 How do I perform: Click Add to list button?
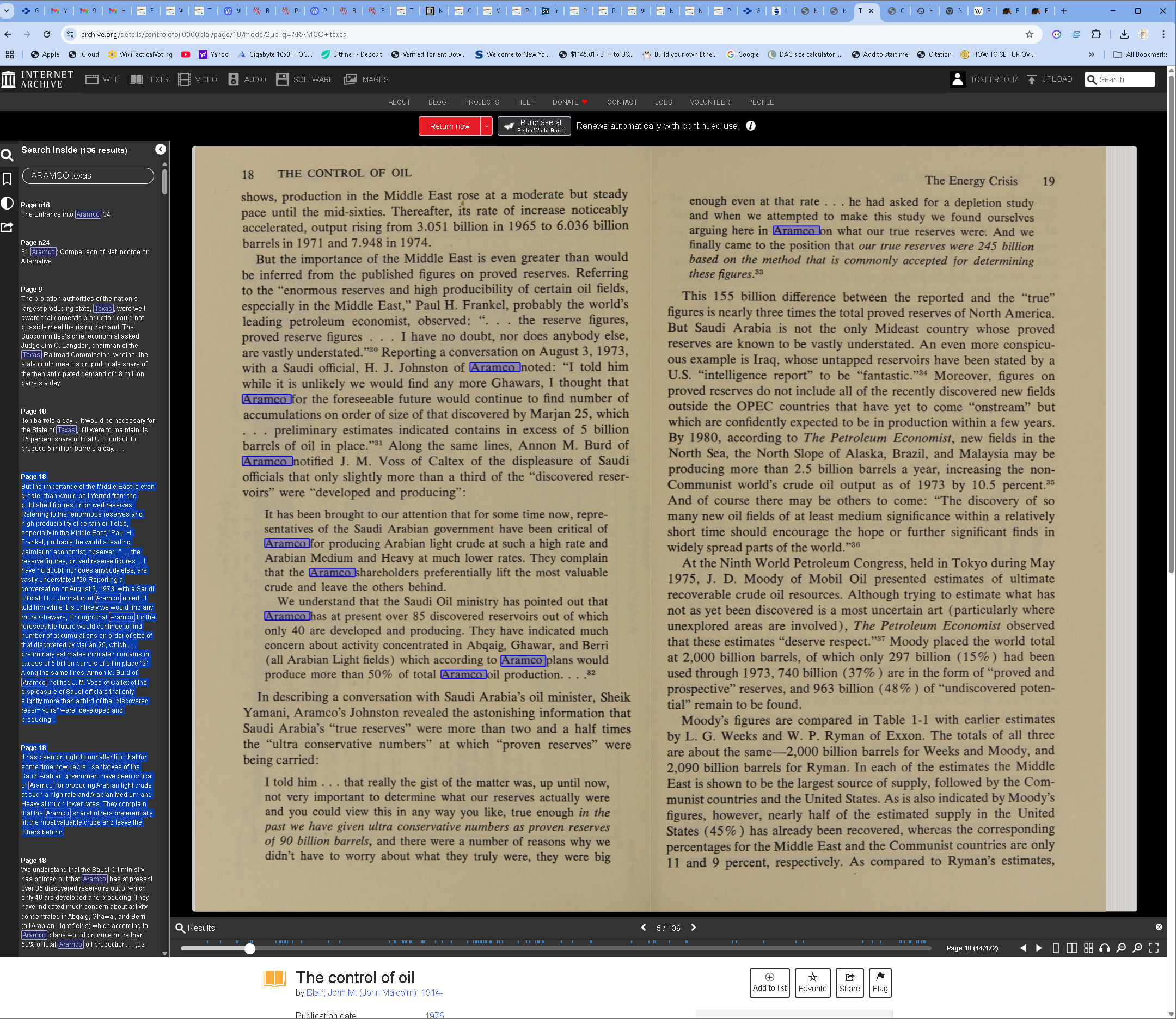pyautogui.click(x=769, y=983)
